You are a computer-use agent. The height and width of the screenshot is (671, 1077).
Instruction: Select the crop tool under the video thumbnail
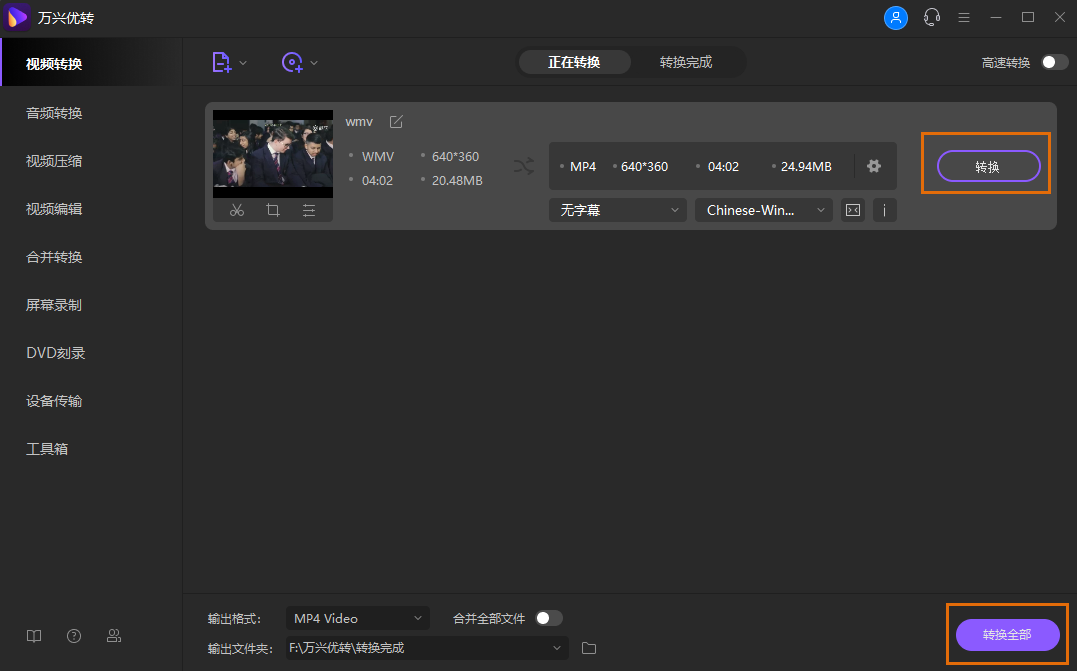click(x=273, y=210)
